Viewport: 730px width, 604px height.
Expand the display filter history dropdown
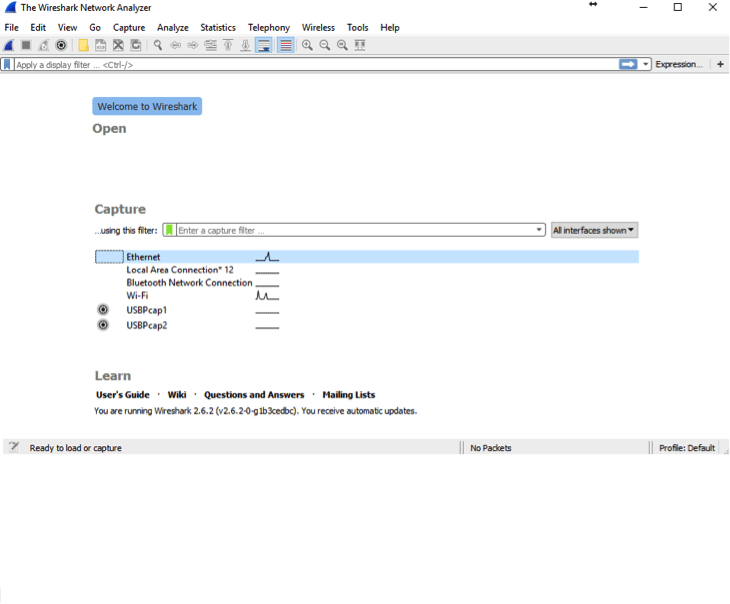646,64
